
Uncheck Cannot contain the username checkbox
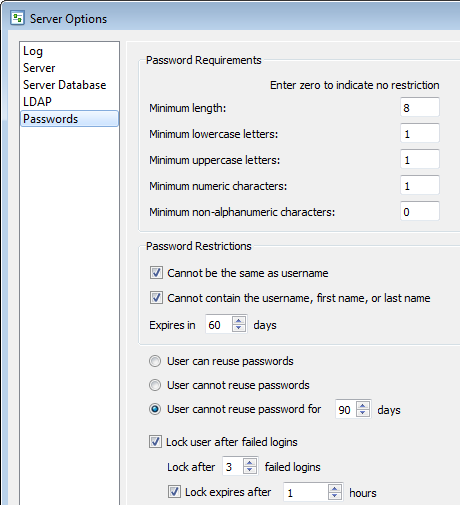156,297
